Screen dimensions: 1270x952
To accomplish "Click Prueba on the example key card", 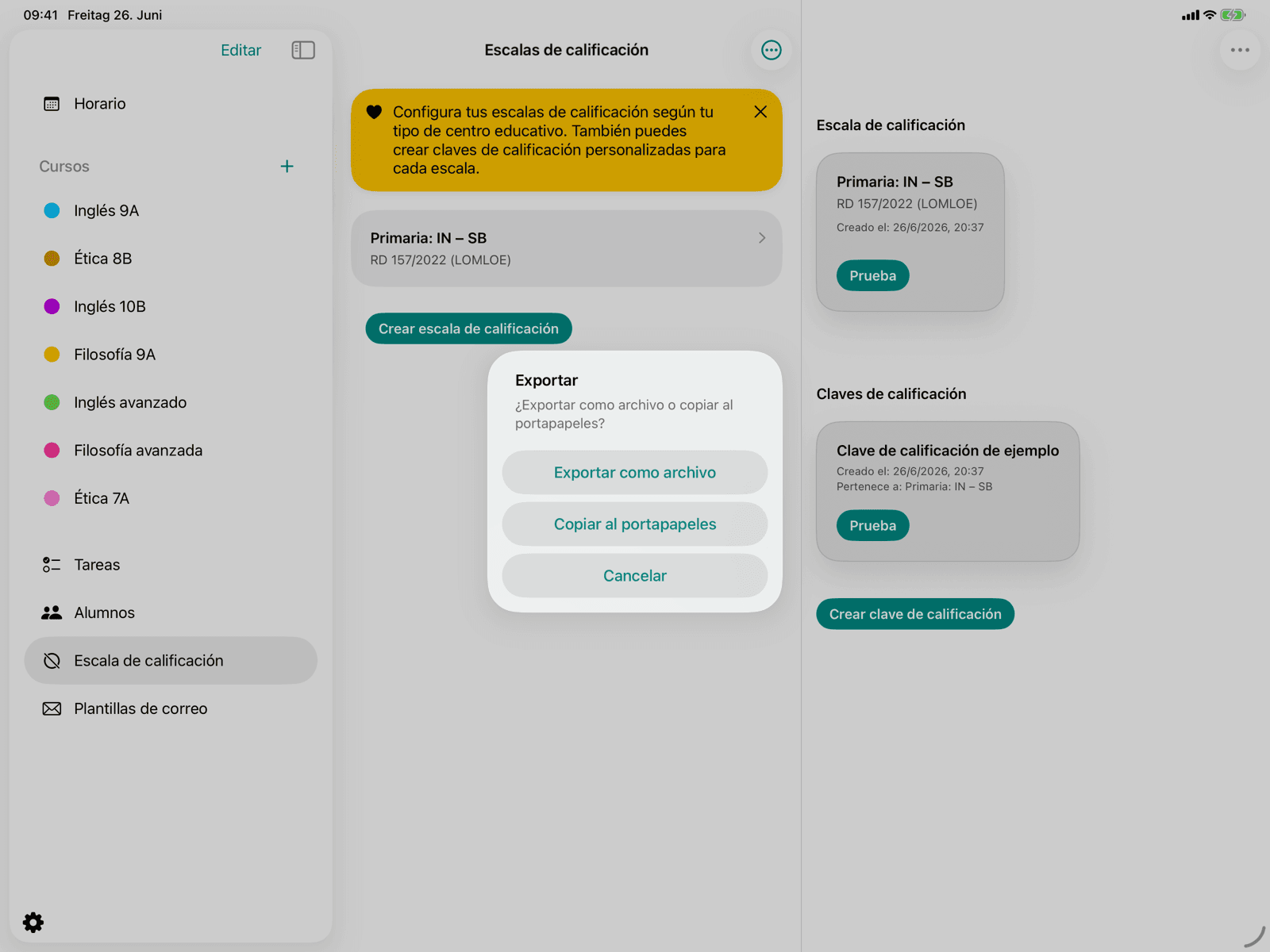I will click(x=872, y=525).
